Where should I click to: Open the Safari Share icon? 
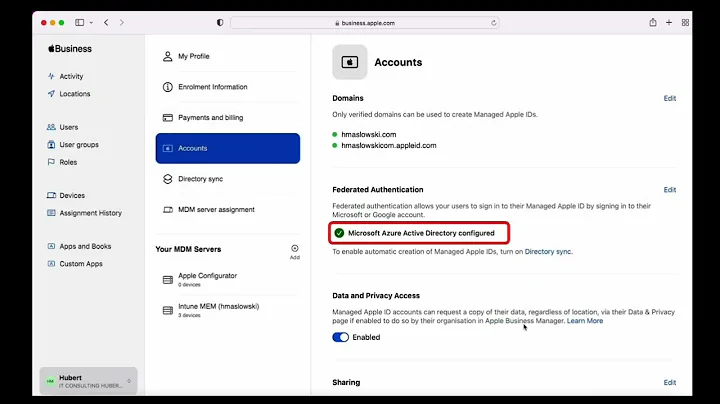coord(652,22)
